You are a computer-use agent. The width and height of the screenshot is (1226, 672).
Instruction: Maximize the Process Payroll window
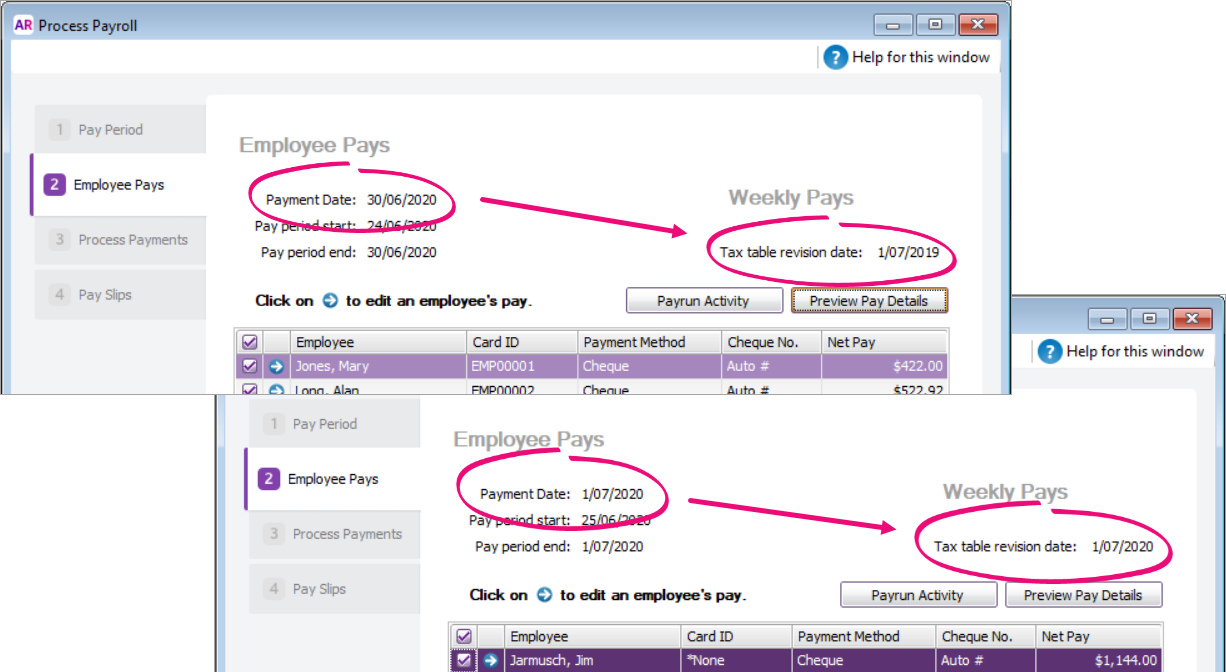point(935,25)
